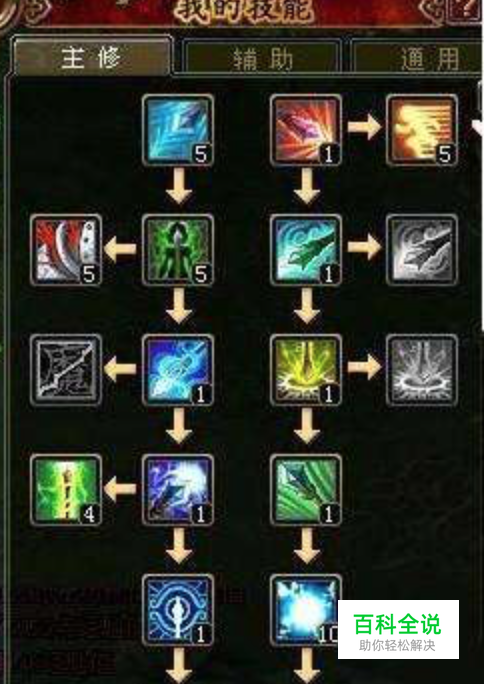Select the orange flame streak skill icon
Viewport: 484px width, 684px height.
click(x=422, y=130)
